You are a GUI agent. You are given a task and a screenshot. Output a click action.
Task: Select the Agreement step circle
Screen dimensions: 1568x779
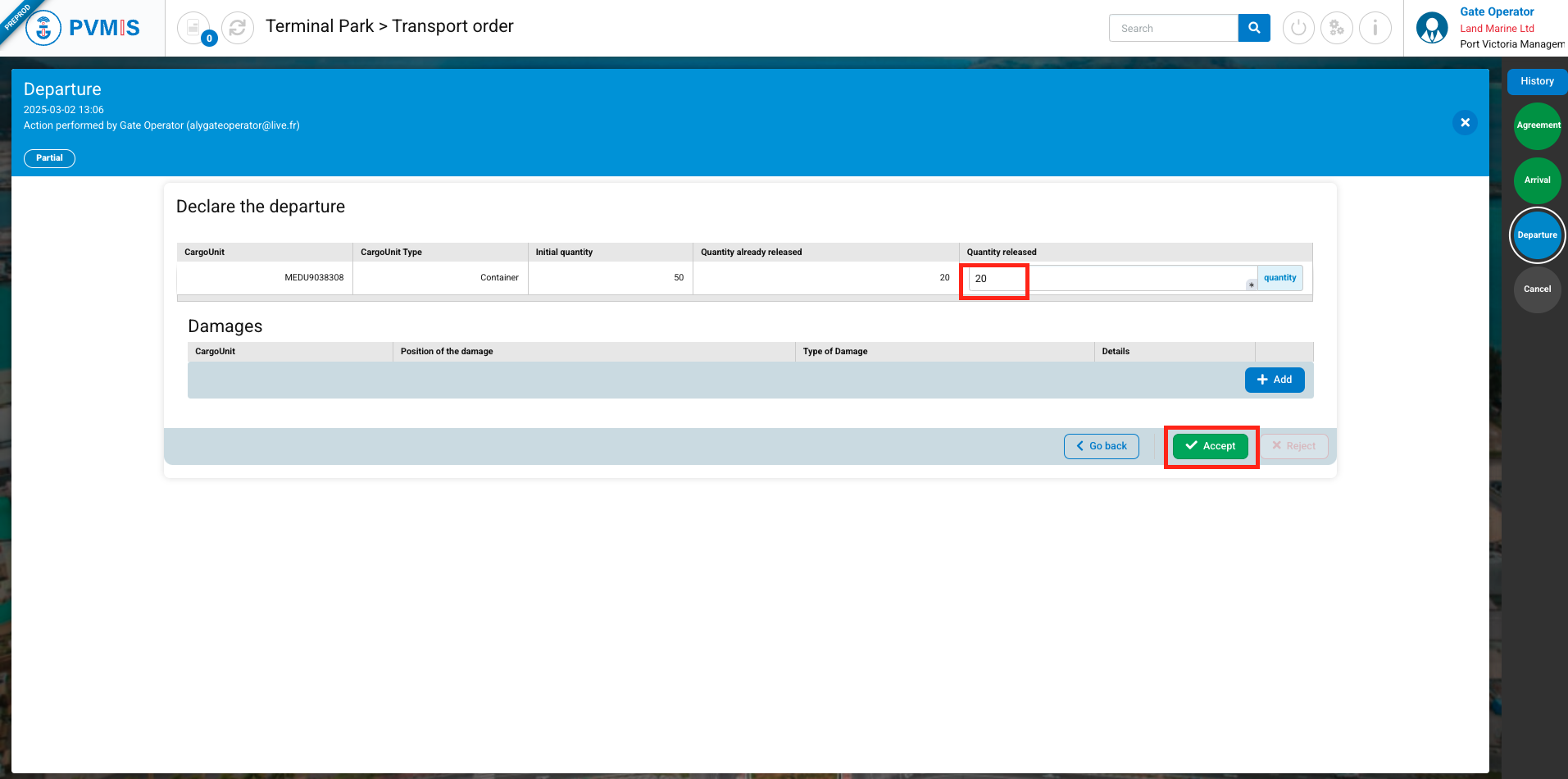click(x=1537, y=125)
